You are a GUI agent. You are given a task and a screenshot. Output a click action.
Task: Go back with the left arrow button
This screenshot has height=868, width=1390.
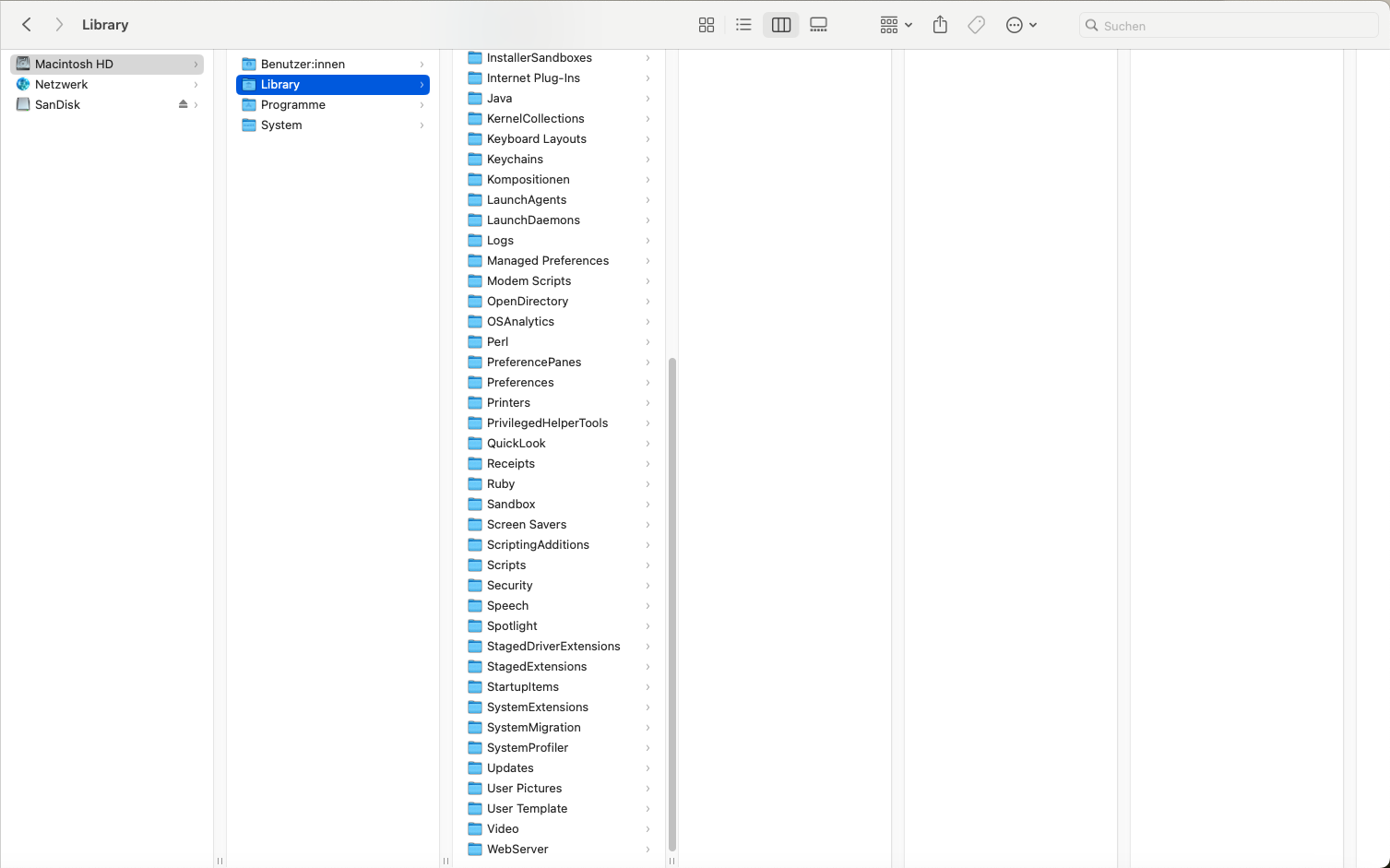click(x=27, y=25)
